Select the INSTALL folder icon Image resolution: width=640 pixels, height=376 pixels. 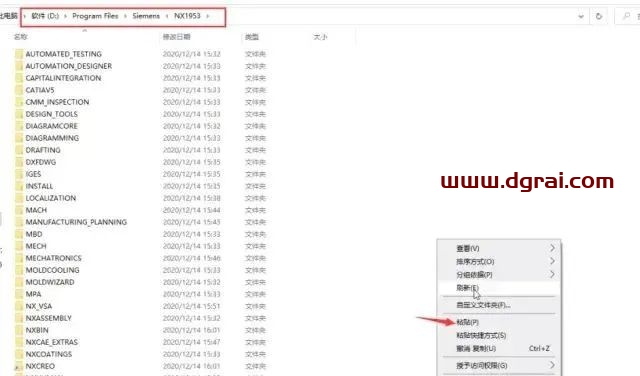[x=19, y=186]
